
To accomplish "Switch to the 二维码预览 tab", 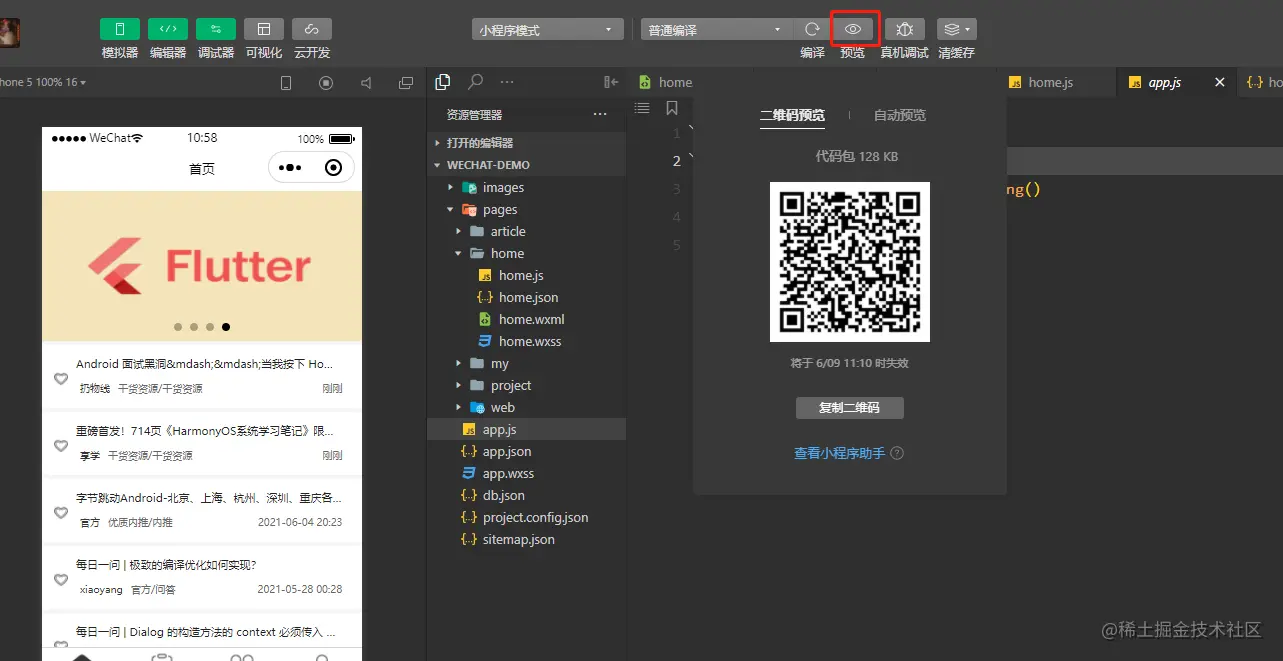I will [792, 115].
